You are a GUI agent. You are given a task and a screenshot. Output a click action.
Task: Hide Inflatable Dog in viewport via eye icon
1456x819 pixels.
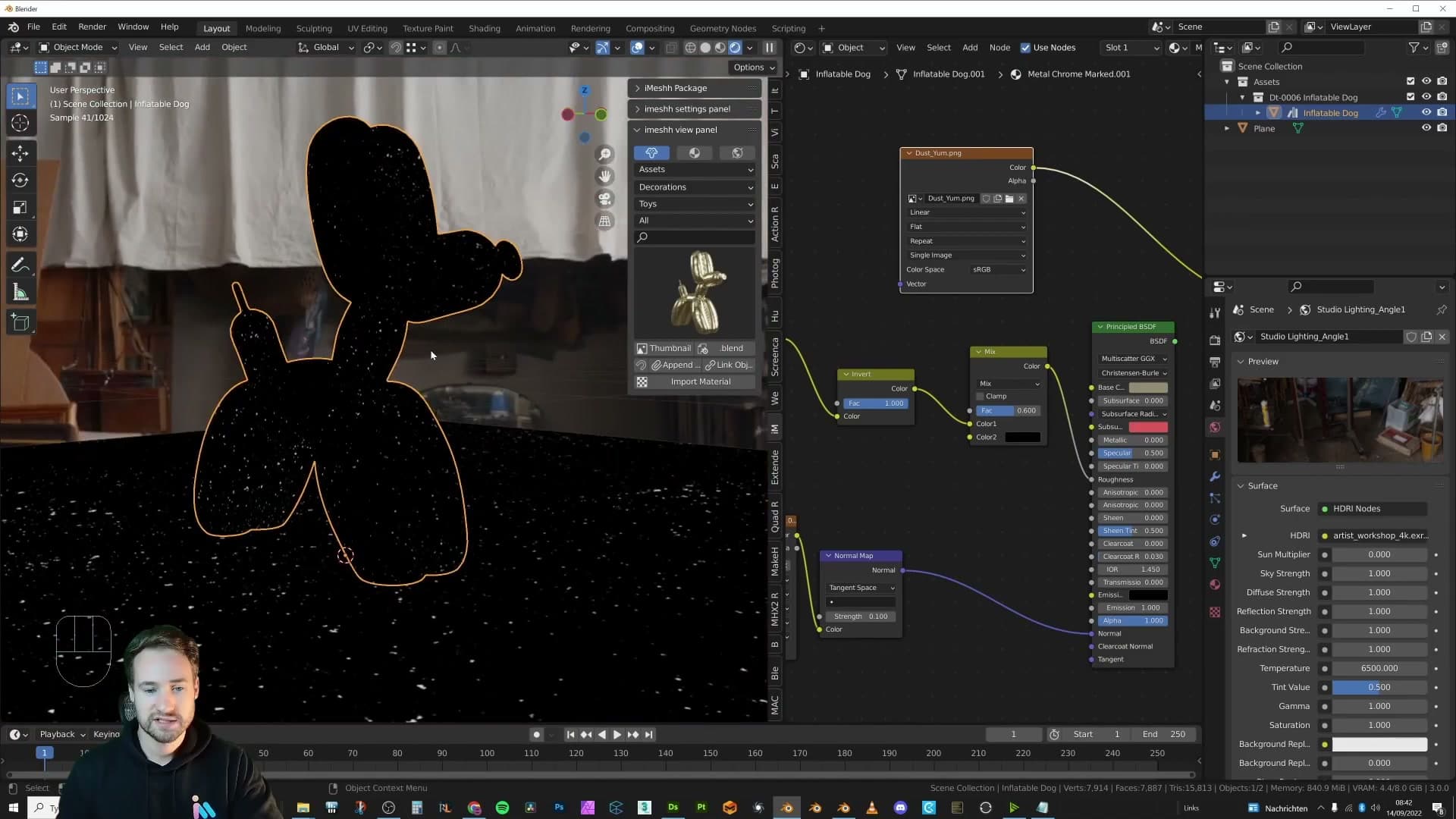tap(1426, 113)
